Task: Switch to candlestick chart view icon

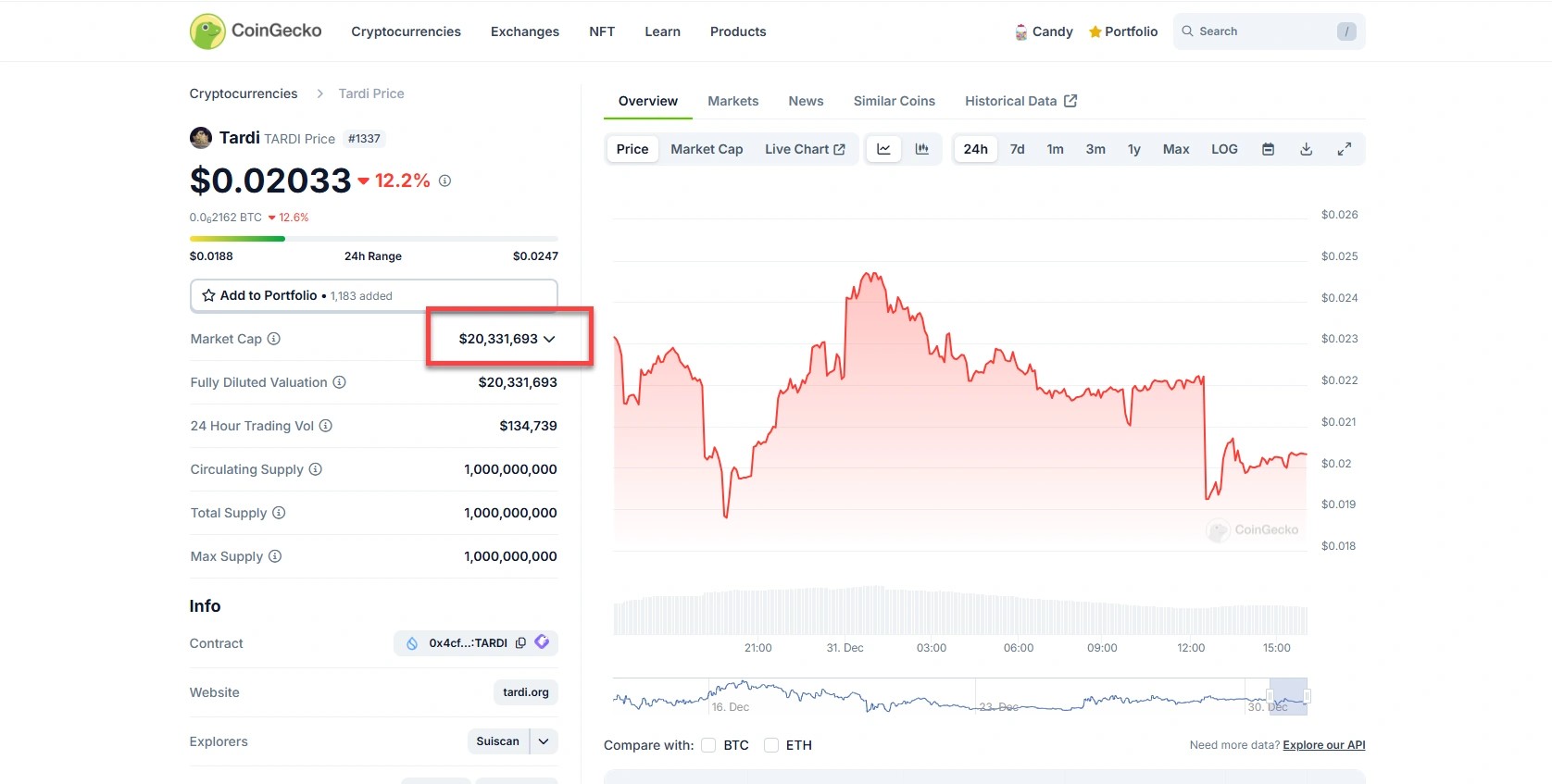Action: tap(922, 149)
